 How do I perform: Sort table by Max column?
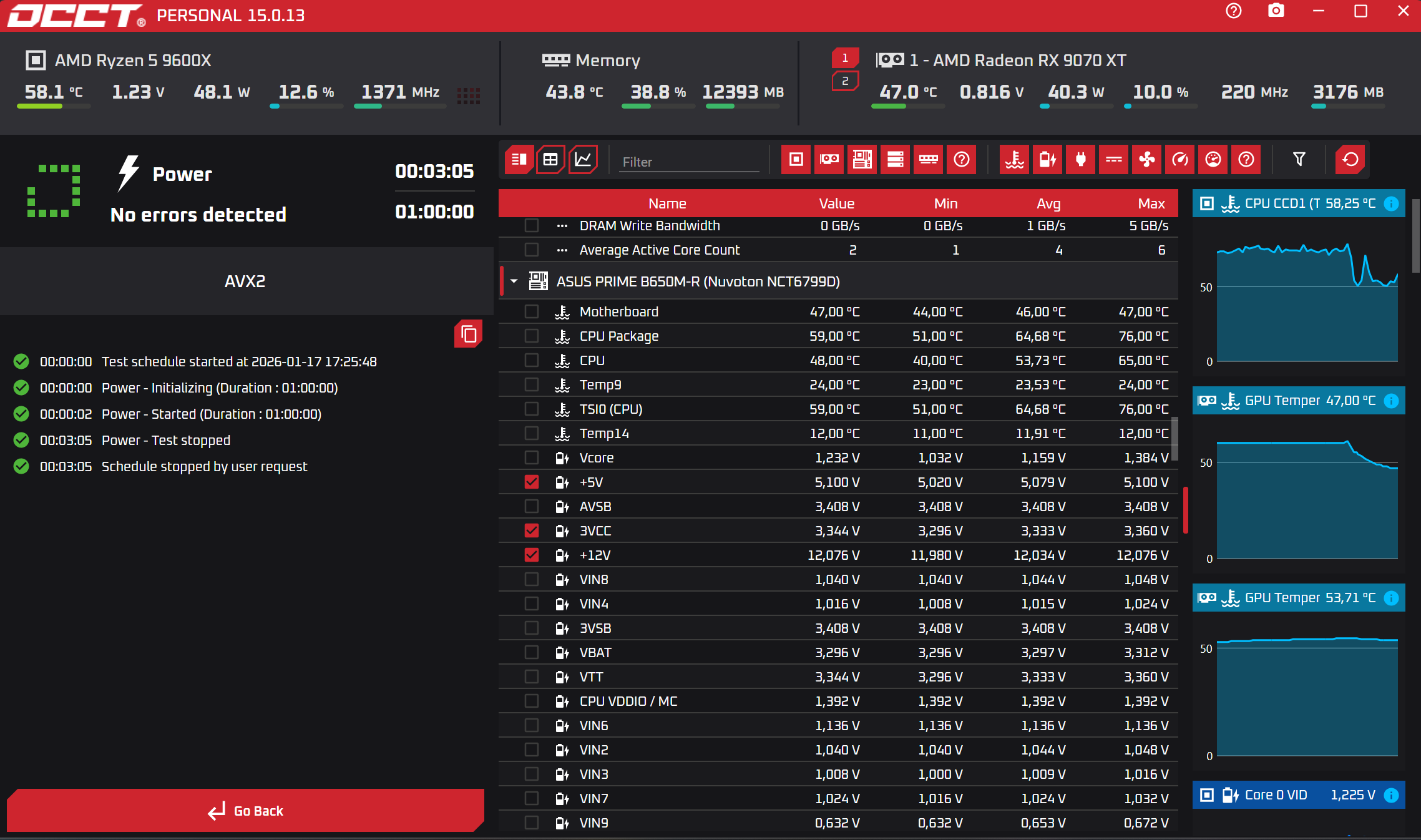click(x=1151, y=203)
